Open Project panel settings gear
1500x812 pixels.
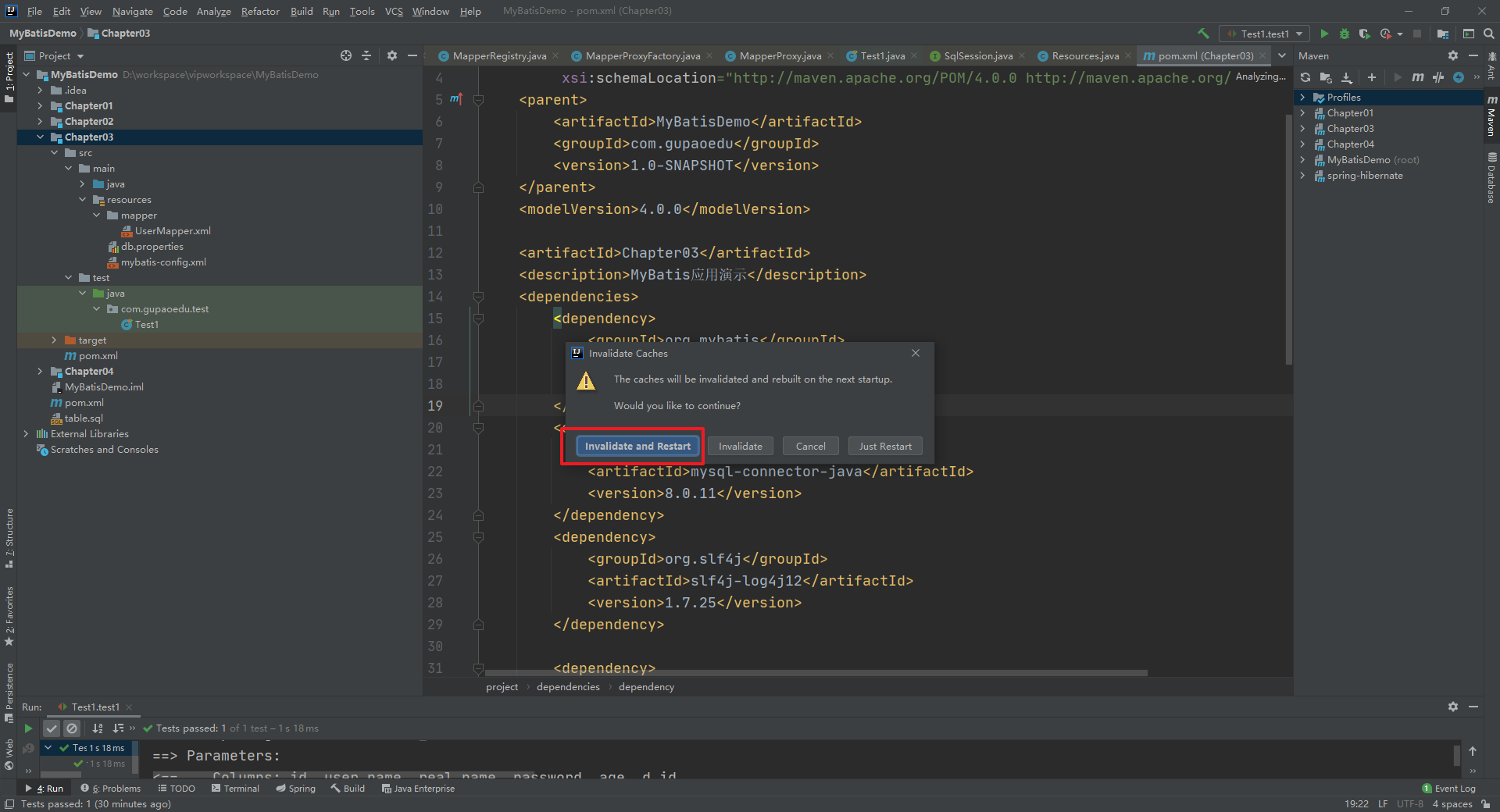click(392, 55)
